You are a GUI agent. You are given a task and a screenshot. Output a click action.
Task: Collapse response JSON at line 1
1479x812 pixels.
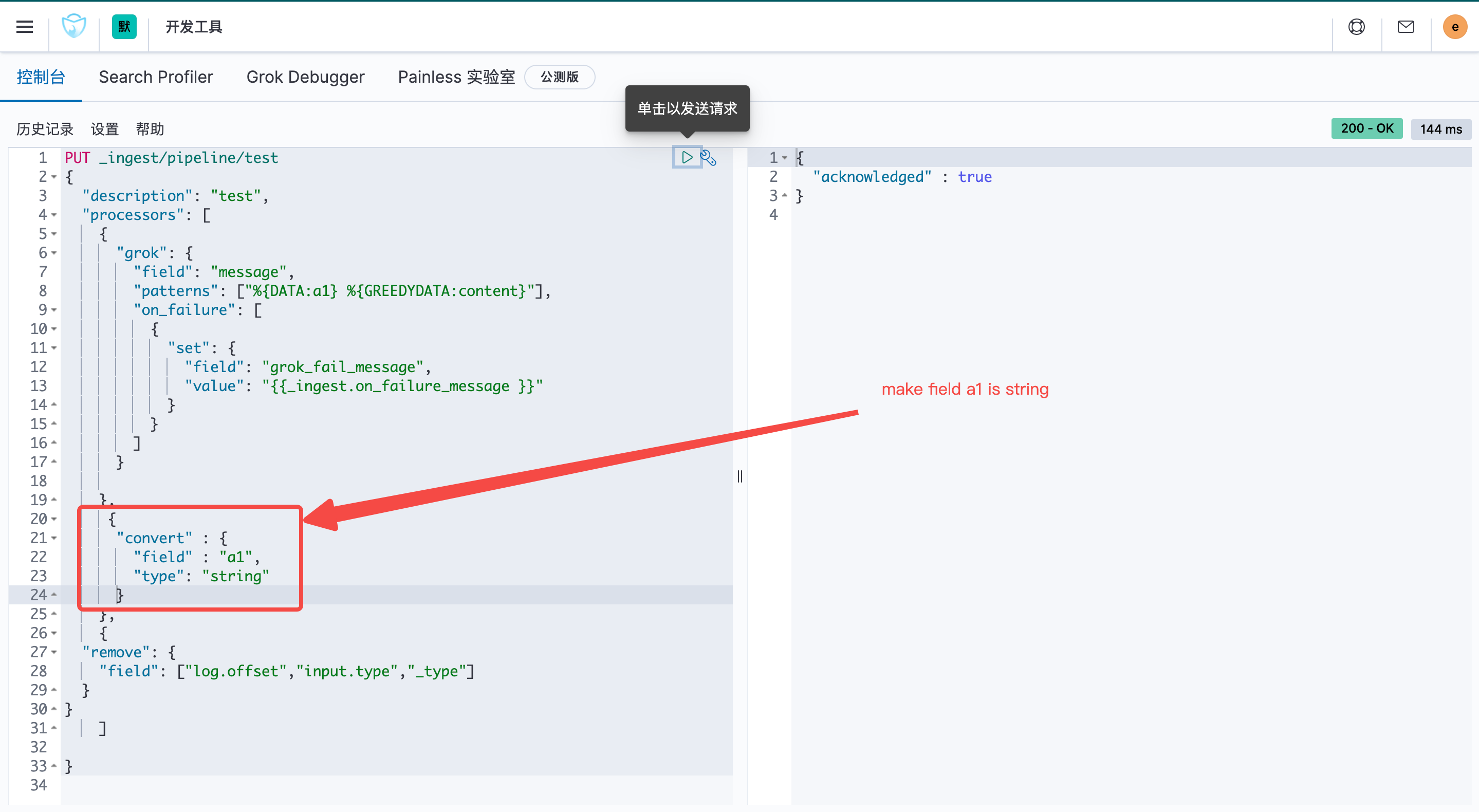[785, 157]
